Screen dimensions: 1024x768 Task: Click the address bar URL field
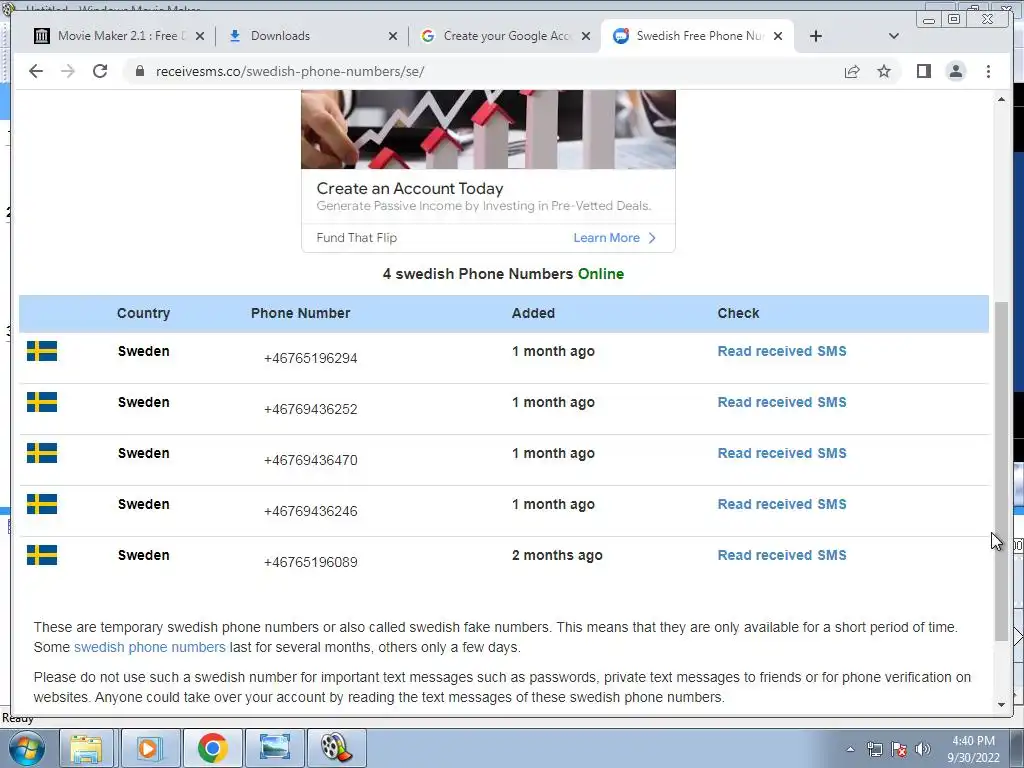point(483,71)
